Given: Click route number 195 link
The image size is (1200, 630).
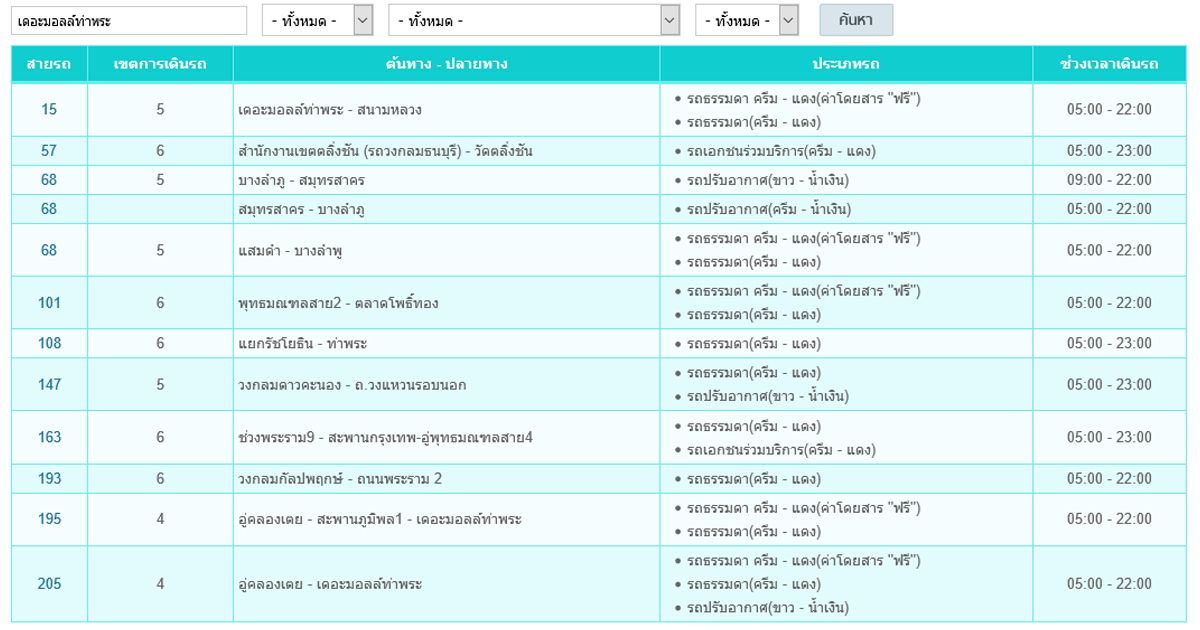Looking at the screenshot, I should (x=49, y=519).
